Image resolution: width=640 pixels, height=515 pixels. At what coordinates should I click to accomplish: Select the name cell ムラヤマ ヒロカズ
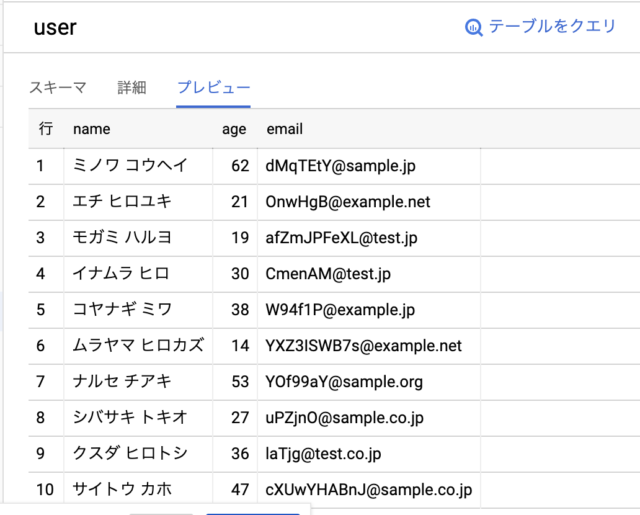click(138, 345)
